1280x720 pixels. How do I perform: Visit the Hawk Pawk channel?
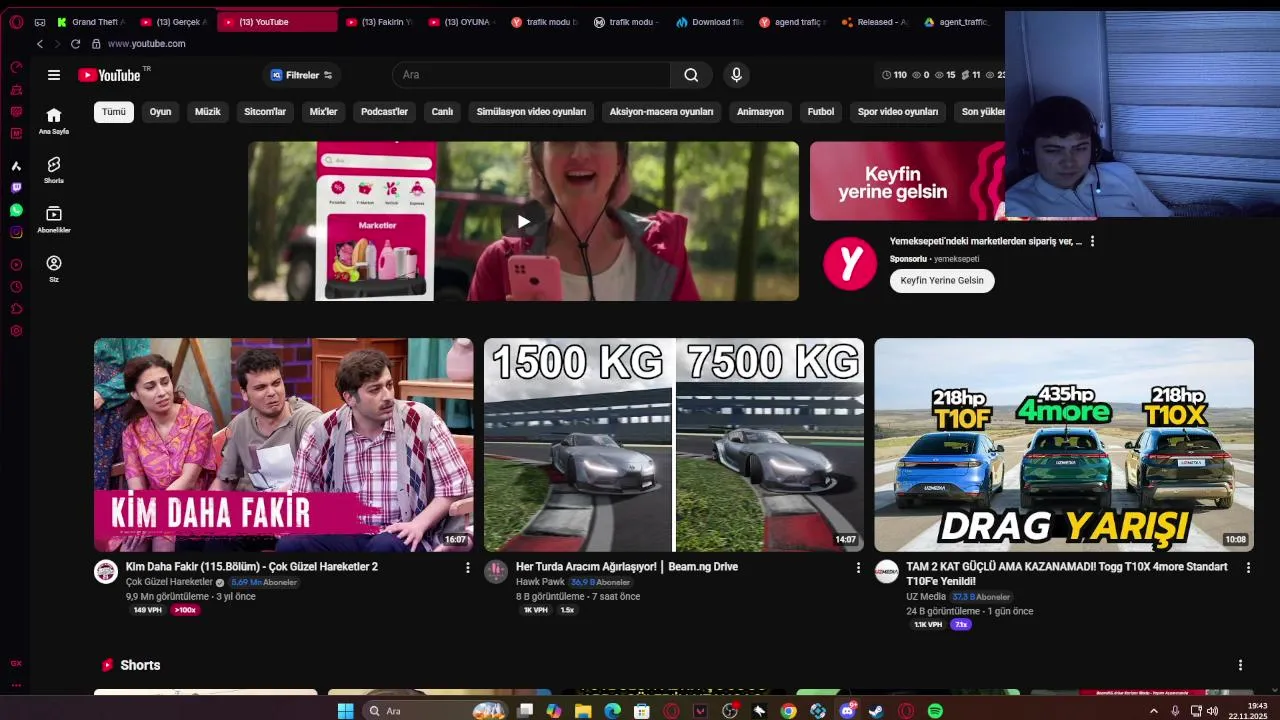540,582
